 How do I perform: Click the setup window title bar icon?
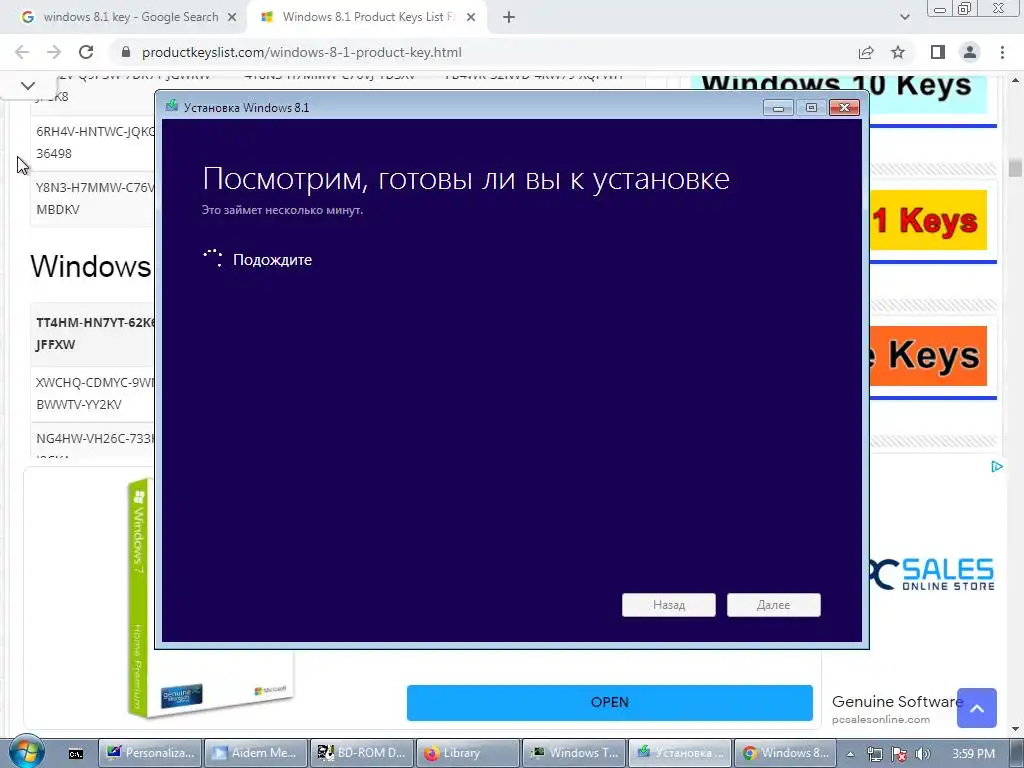click(x=172, y=106)
